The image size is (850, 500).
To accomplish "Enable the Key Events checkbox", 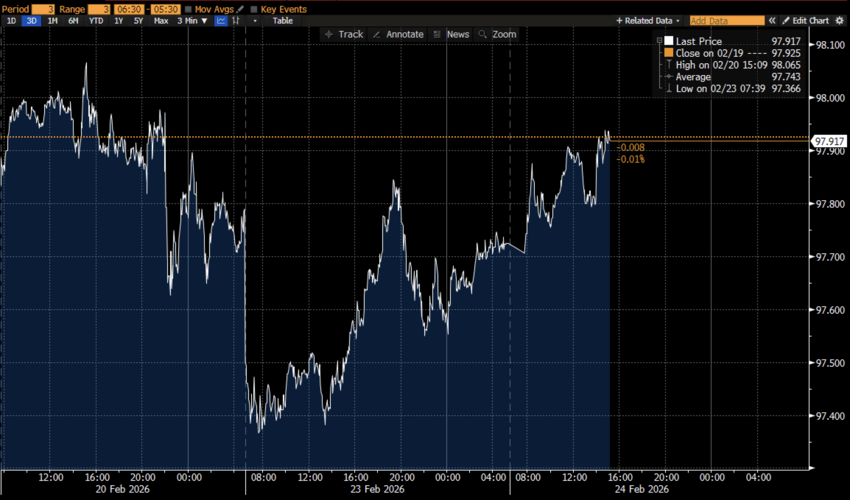I will pyautogui.click(x=253, y=8).
